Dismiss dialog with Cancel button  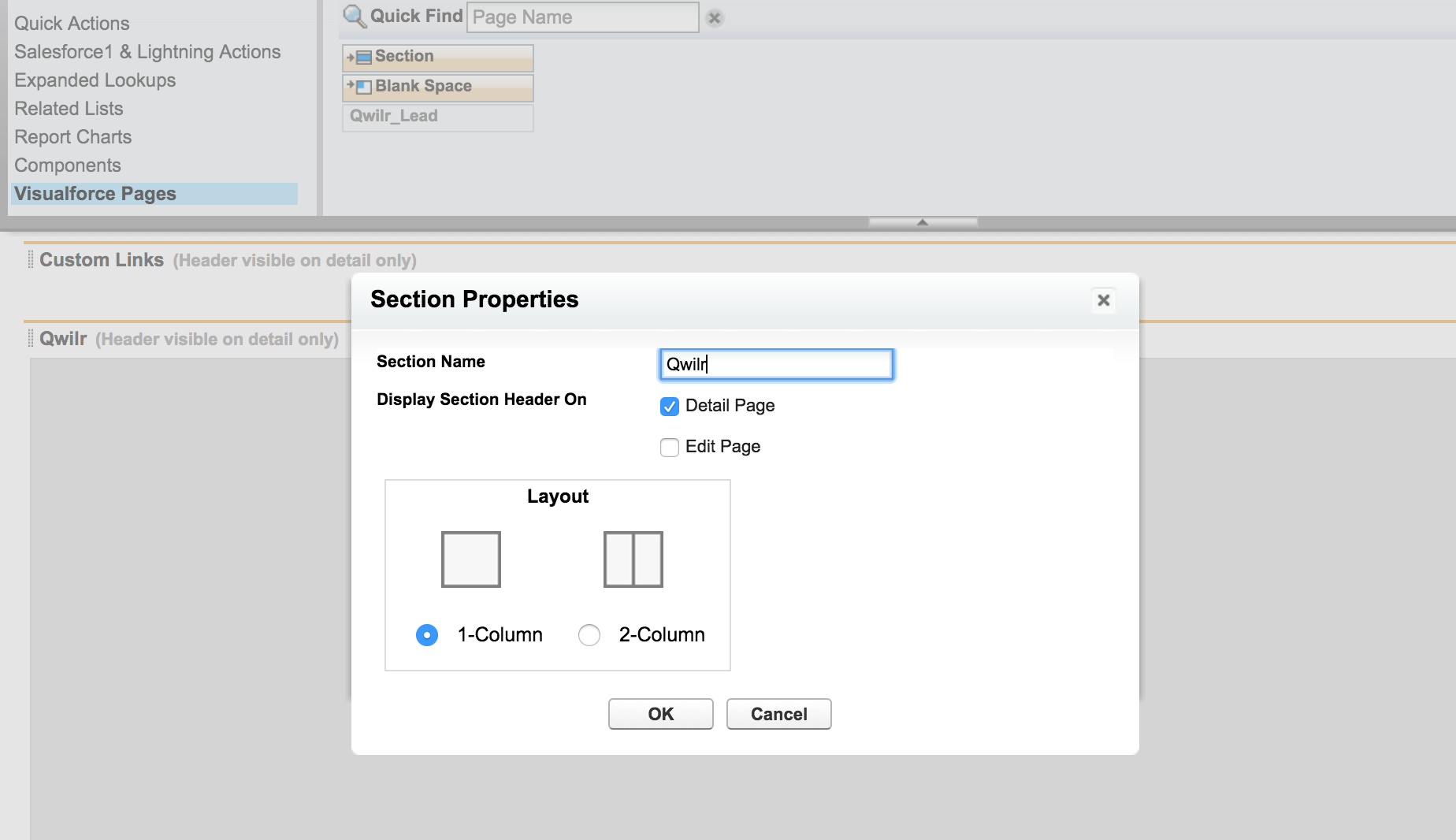[779, 714]
